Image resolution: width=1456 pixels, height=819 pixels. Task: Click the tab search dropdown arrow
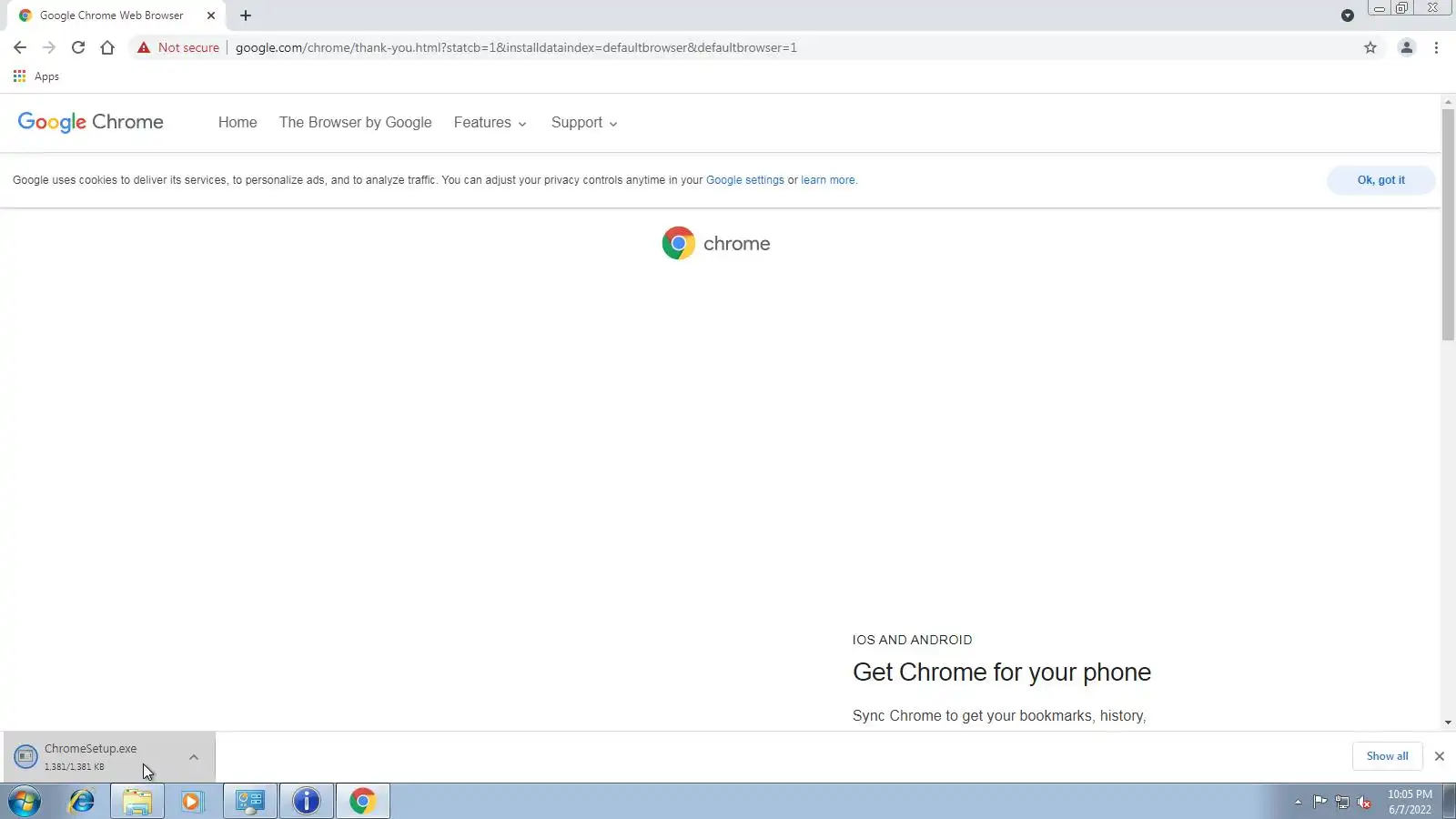(x=1348, y=15)
